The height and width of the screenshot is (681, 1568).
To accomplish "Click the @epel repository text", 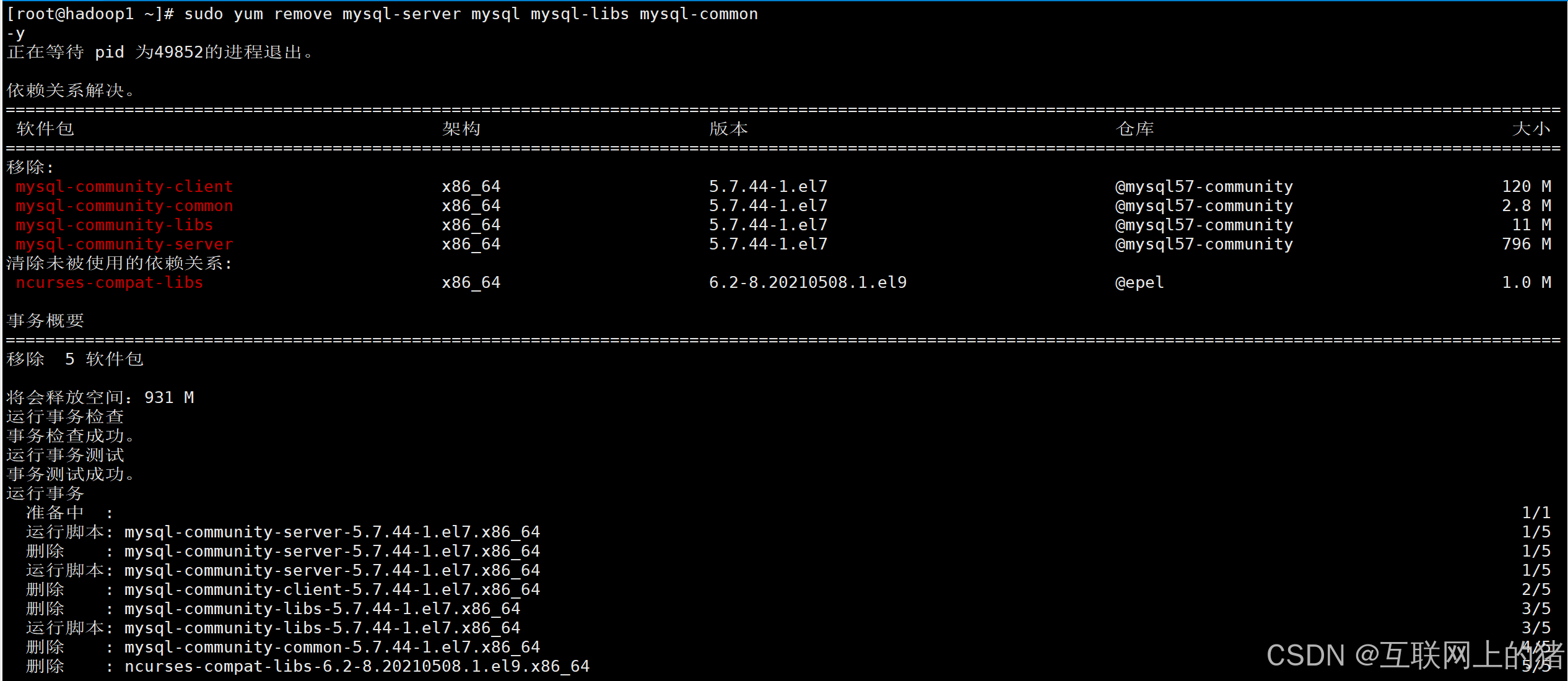I will (1139, 282).
